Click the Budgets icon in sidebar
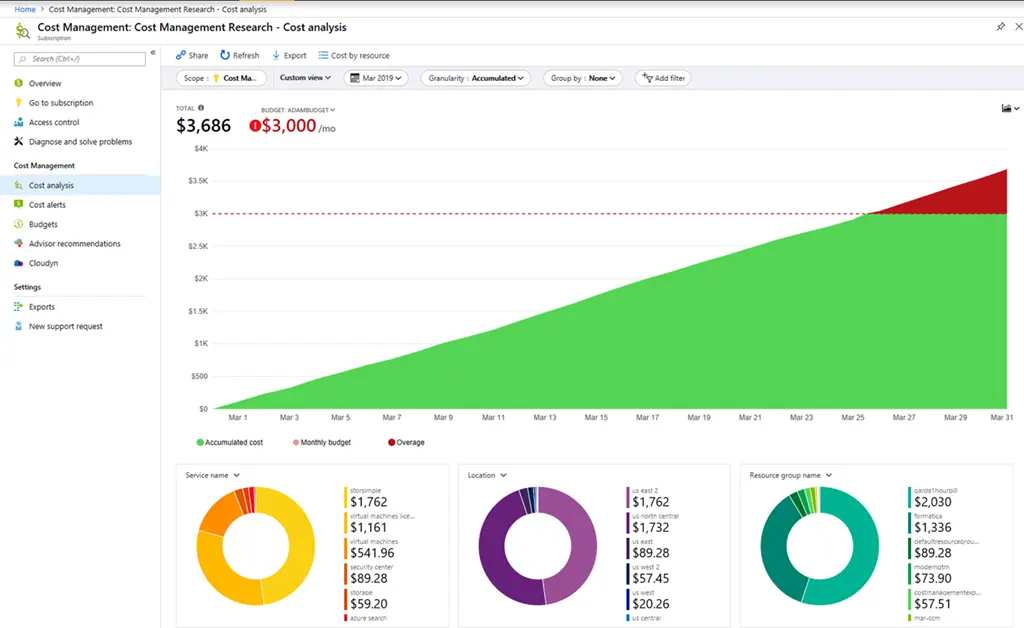Viewport: 1024px width, 628px height. point(18,224)
